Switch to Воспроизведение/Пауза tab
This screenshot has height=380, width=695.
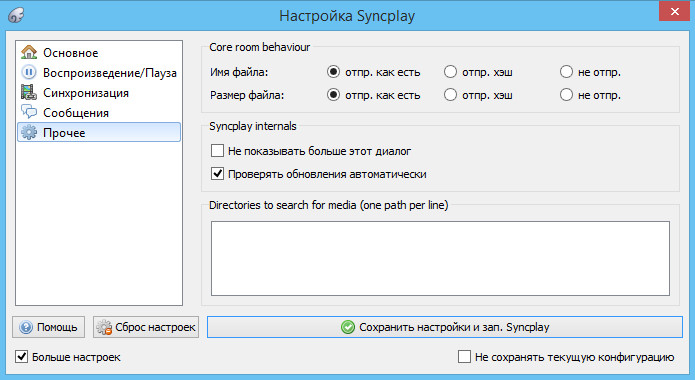tap(99, 72)
